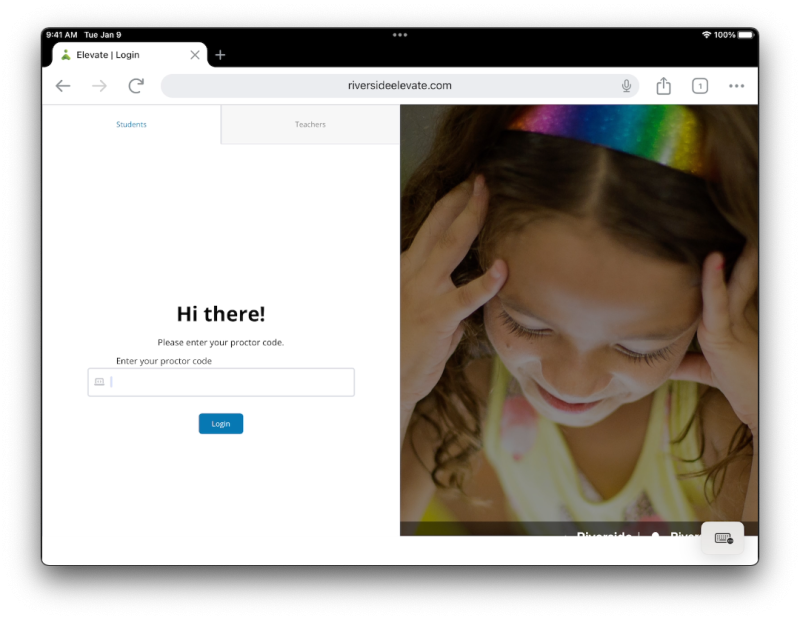Focus the proctor code input field
The image size is (800, 620).
click(230, 382)
